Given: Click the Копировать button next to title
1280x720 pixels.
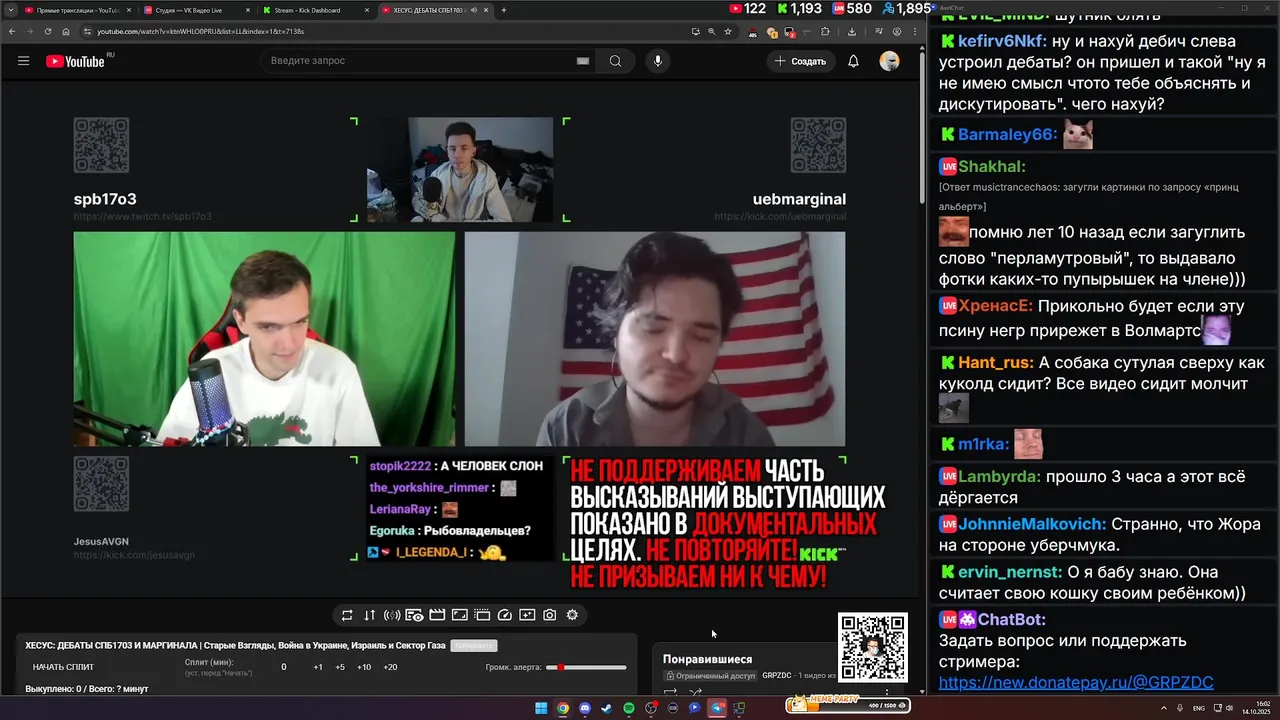Looking at the screenshot, I should click(x=474, y=645).
